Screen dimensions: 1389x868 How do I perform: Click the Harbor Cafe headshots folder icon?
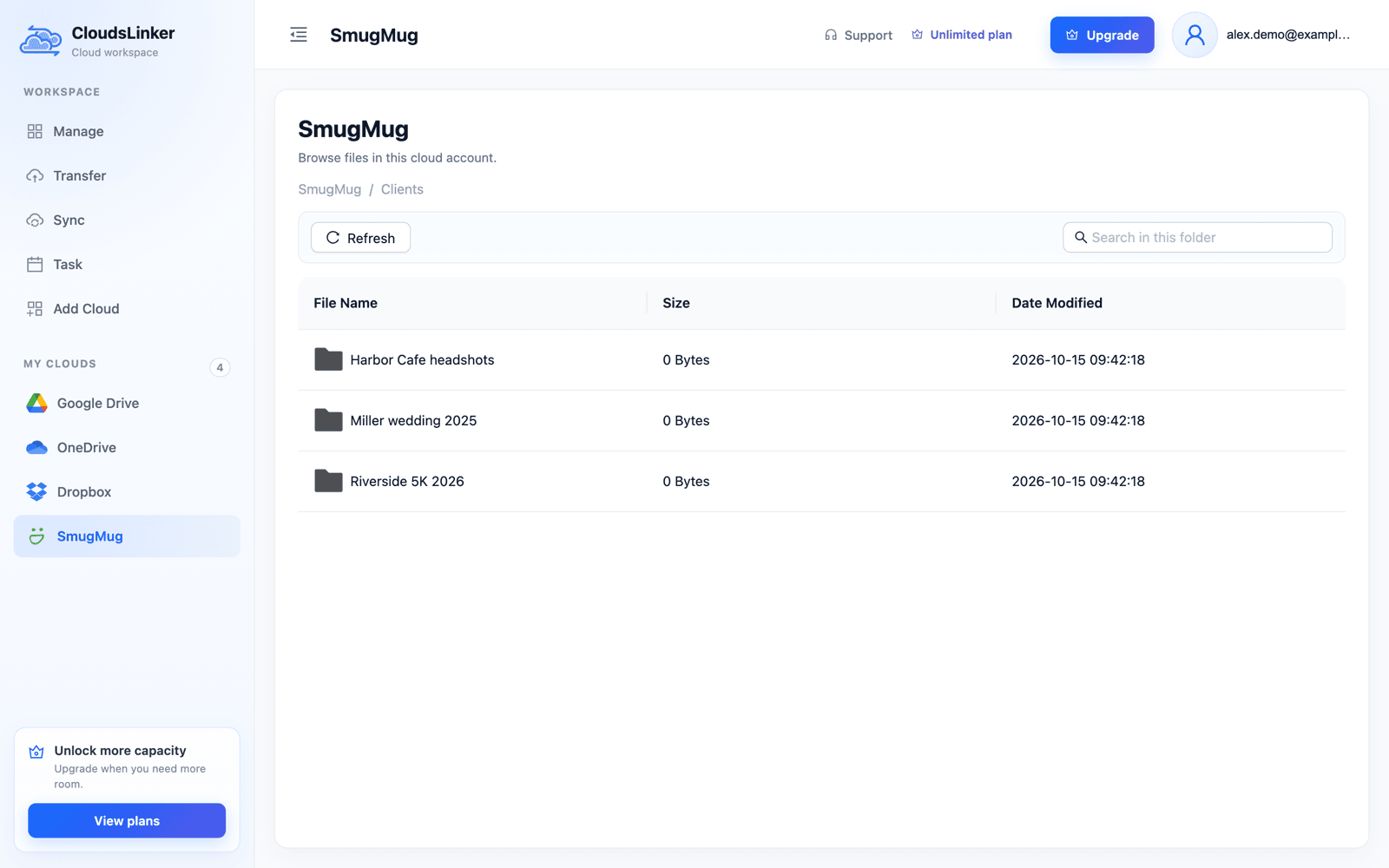(328, 359)
